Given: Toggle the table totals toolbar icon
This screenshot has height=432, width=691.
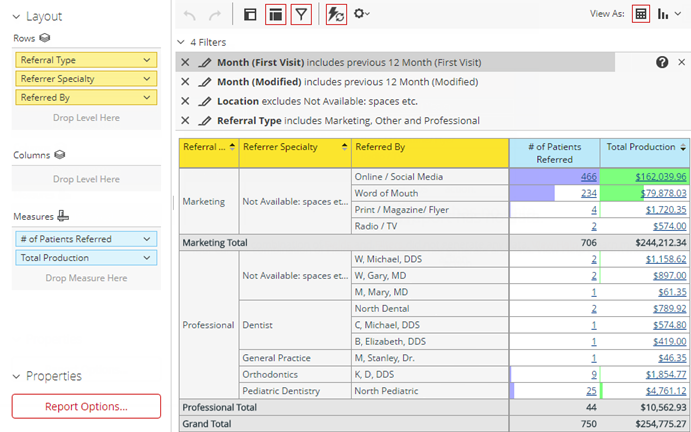Looking at the screenshot, I should pyautogui.click(x=275, y=15).
